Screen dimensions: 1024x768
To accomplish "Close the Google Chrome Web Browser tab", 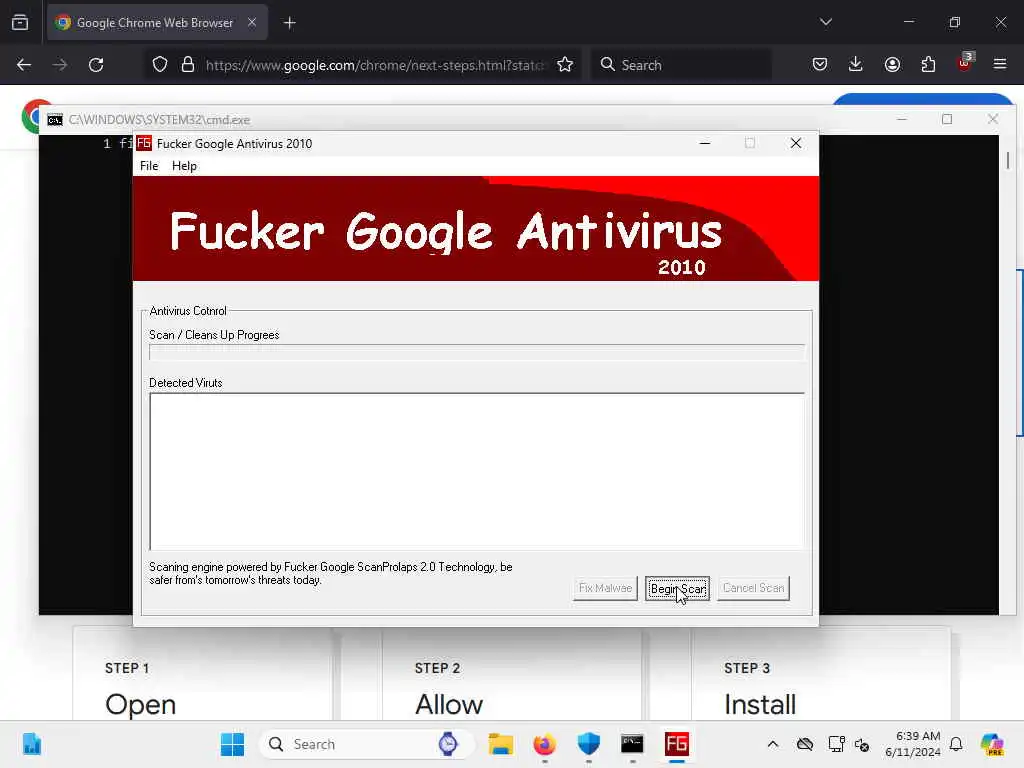I will click(251, 22).
